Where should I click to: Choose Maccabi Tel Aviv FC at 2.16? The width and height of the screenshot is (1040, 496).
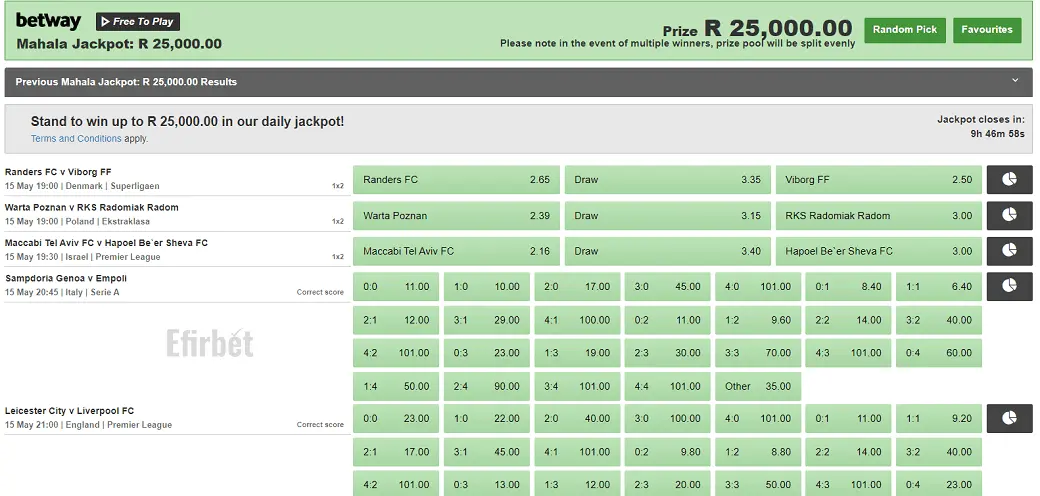click(x=456, y=251)
